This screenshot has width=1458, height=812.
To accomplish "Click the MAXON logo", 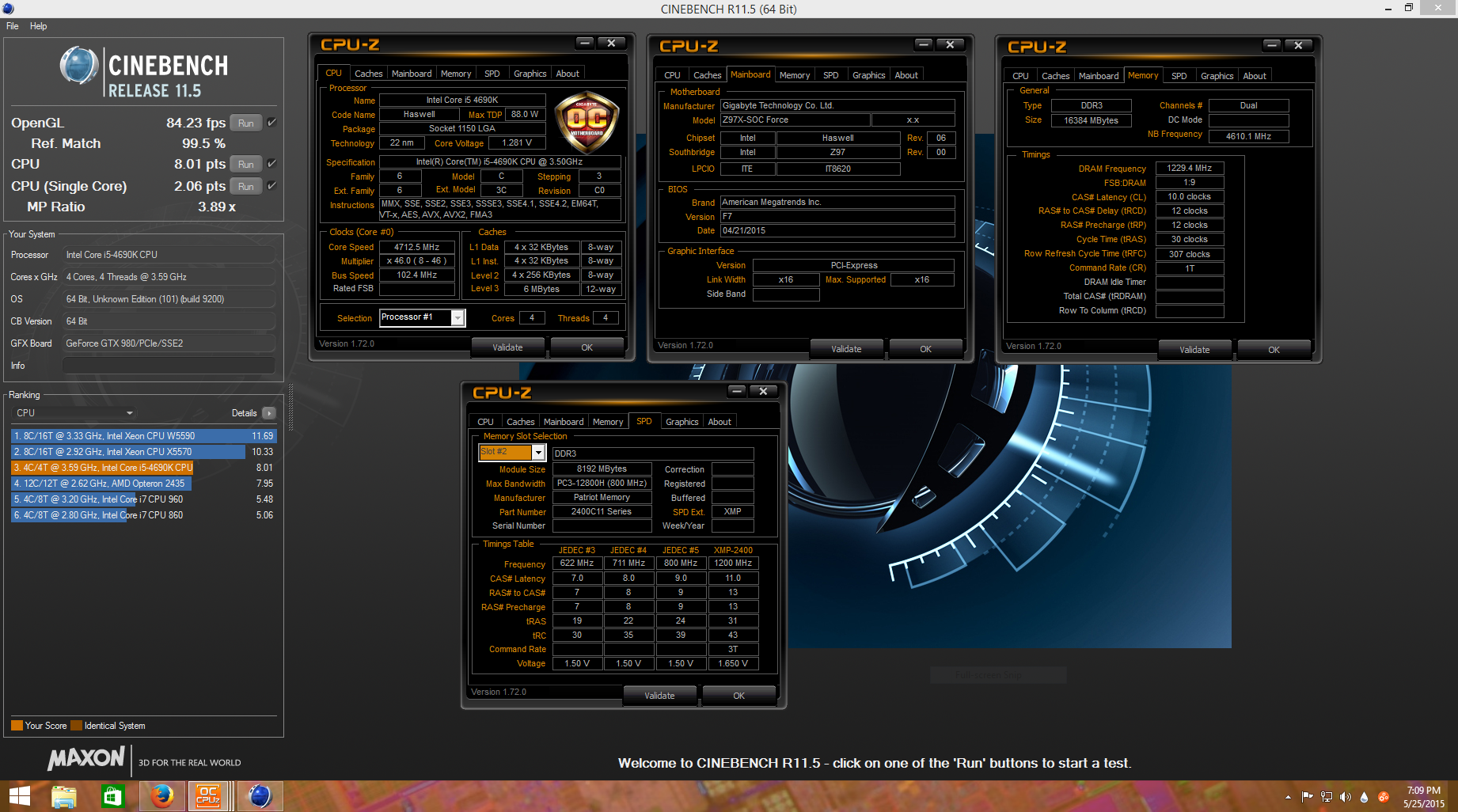I will point(85,759).
